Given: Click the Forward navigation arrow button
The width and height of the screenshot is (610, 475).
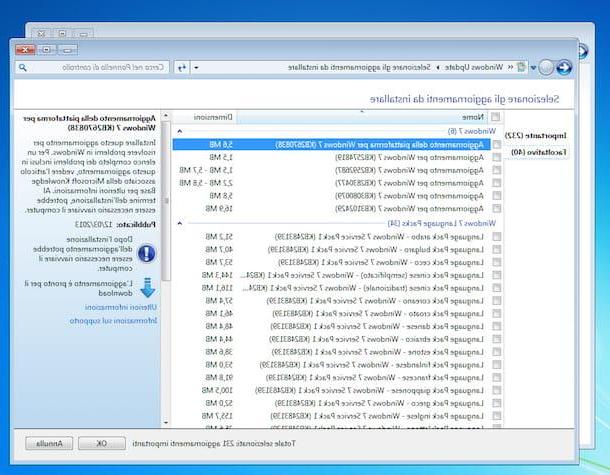Looking at the screenshot, I should point(546,68).
